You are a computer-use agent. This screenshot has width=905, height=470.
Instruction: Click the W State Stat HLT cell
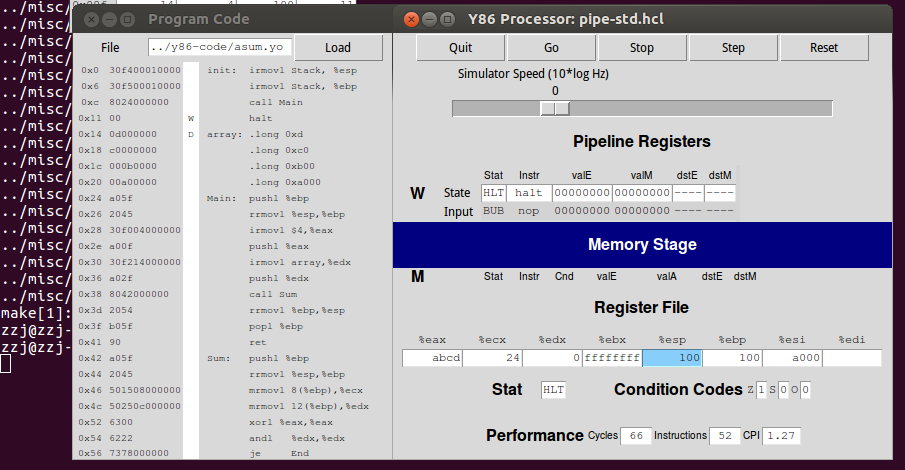coord(493,193)
